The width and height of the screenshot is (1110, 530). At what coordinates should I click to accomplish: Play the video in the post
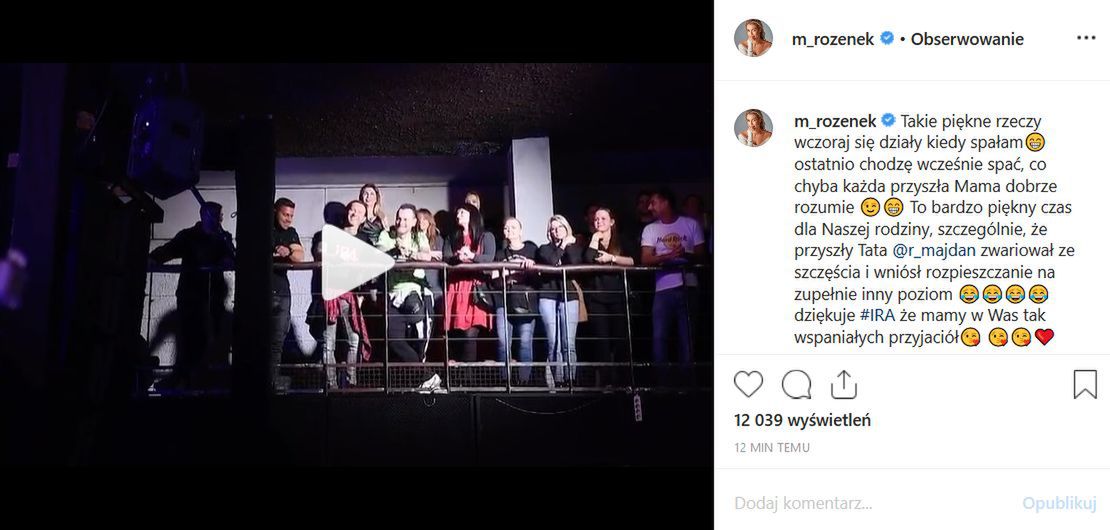tap(357, 262)
